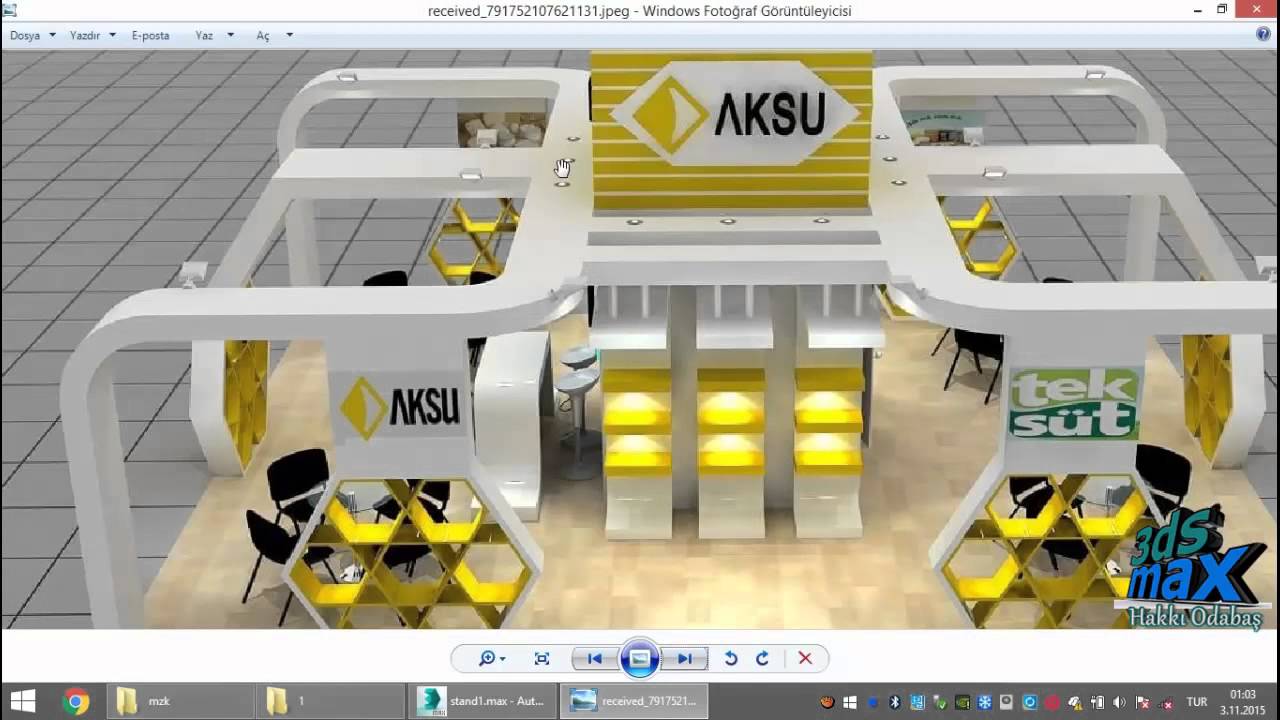Go to the previous photo
This screenshot has height=720, width=1280.
pyautogui.click(x=594, y=658)
